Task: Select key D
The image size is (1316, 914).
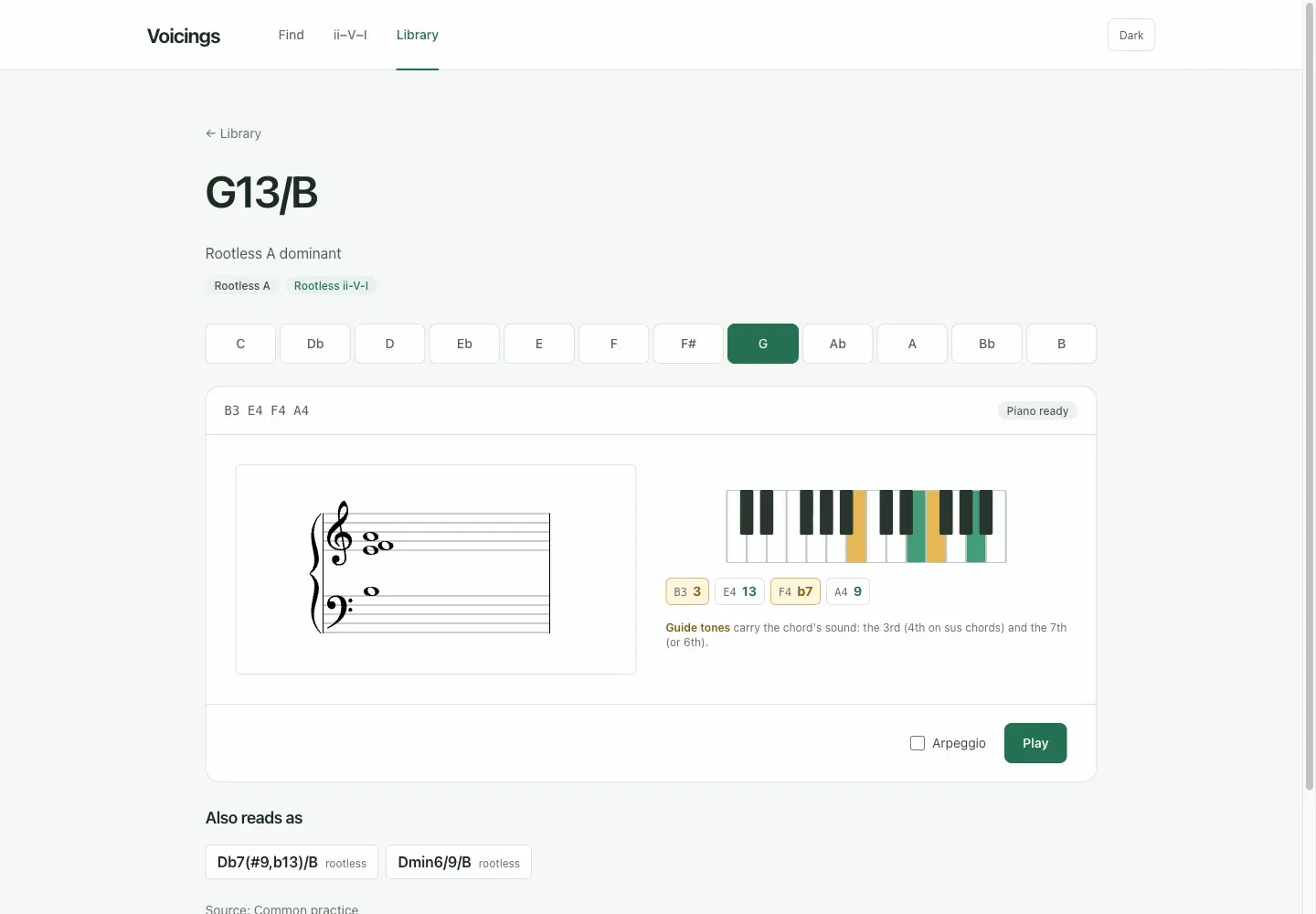Action: tap(389, 344)
